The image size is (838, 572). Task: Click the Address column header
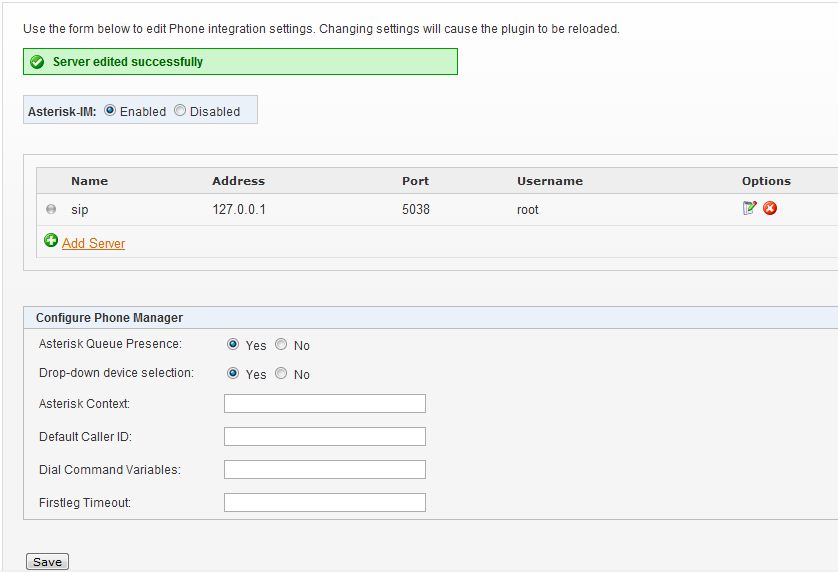(238, 181)
